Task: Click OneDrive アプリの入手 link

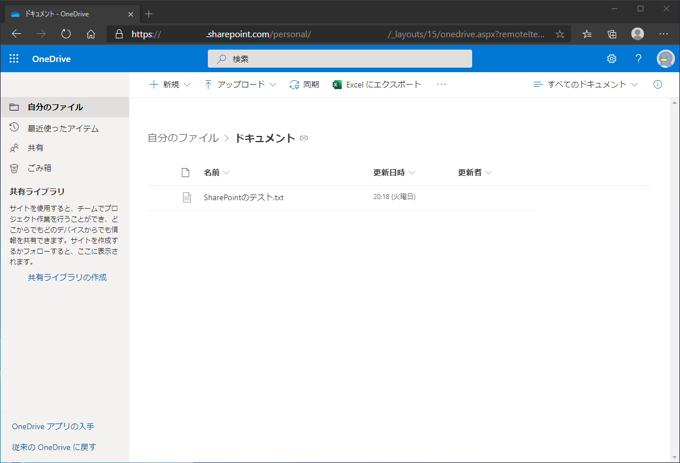Action: [53, 427]
